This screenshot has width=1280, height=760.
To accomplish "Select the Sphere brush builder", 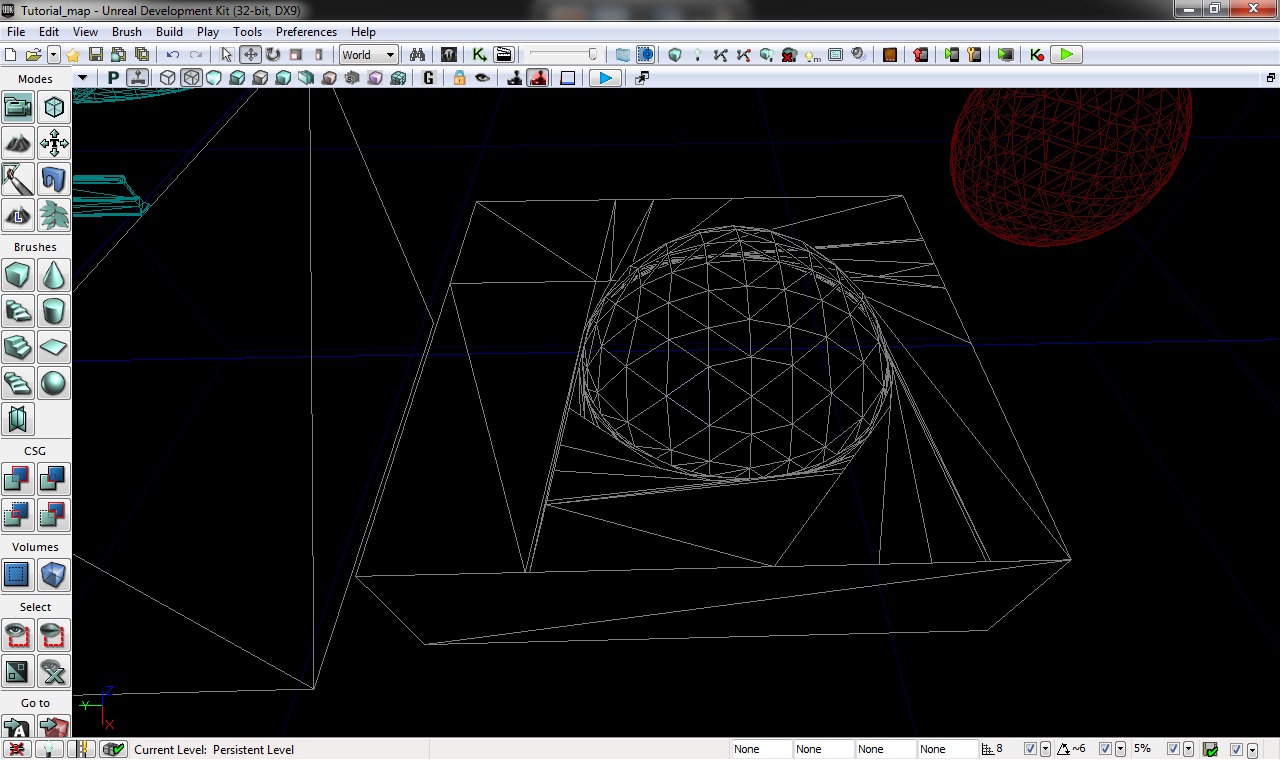I will (54, 383).
